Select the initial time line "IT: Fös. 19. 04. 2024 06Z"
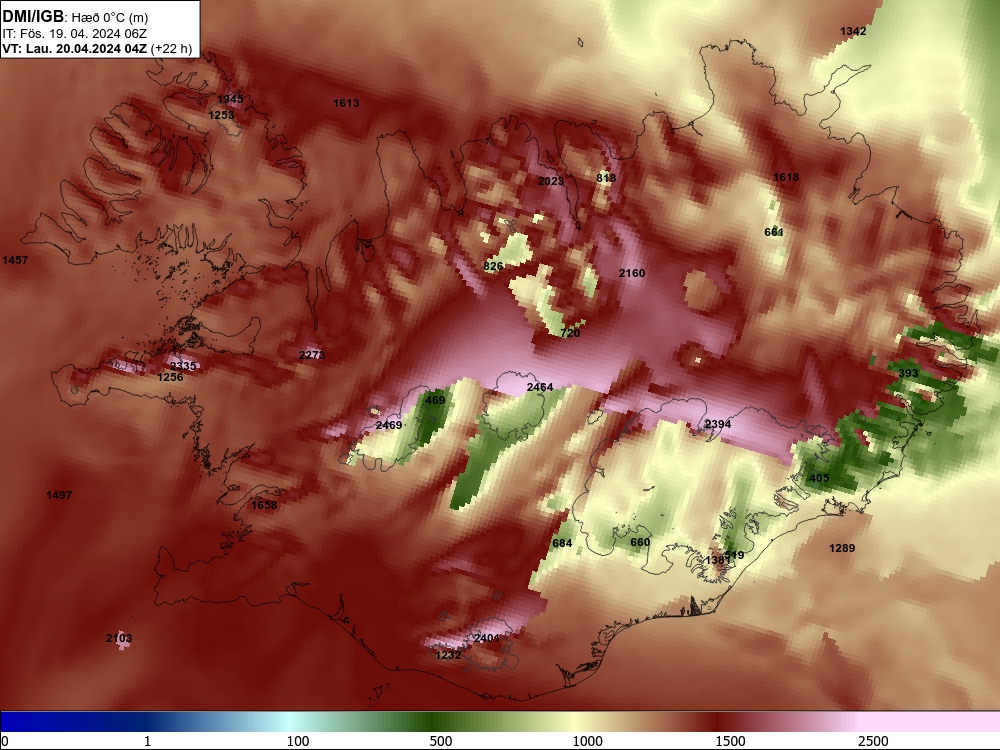Viewport: 1000px width, 750px height. [x=75, y=34]
